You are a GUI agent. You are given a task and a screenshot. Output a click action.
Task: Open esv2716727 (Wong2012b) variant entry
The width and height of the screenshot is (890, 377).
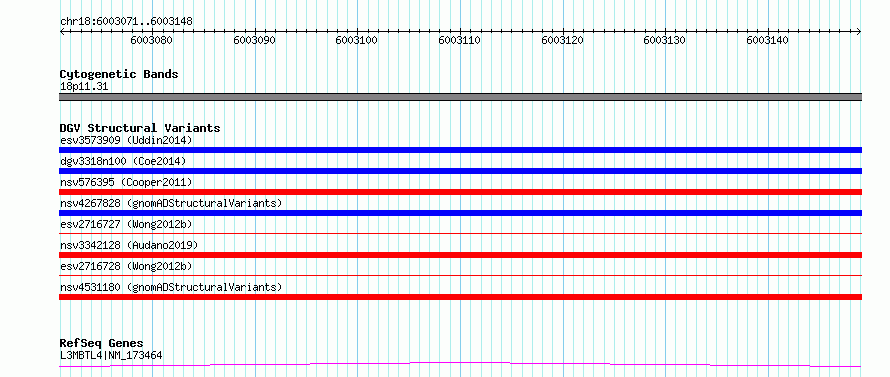[126, 224]
